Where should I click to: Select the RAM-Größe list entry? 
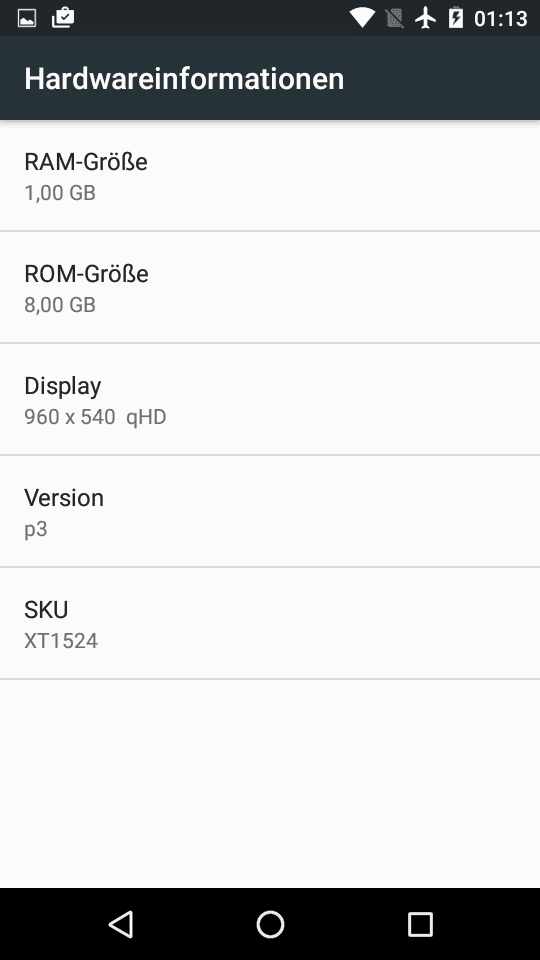(x=270, y=176)
